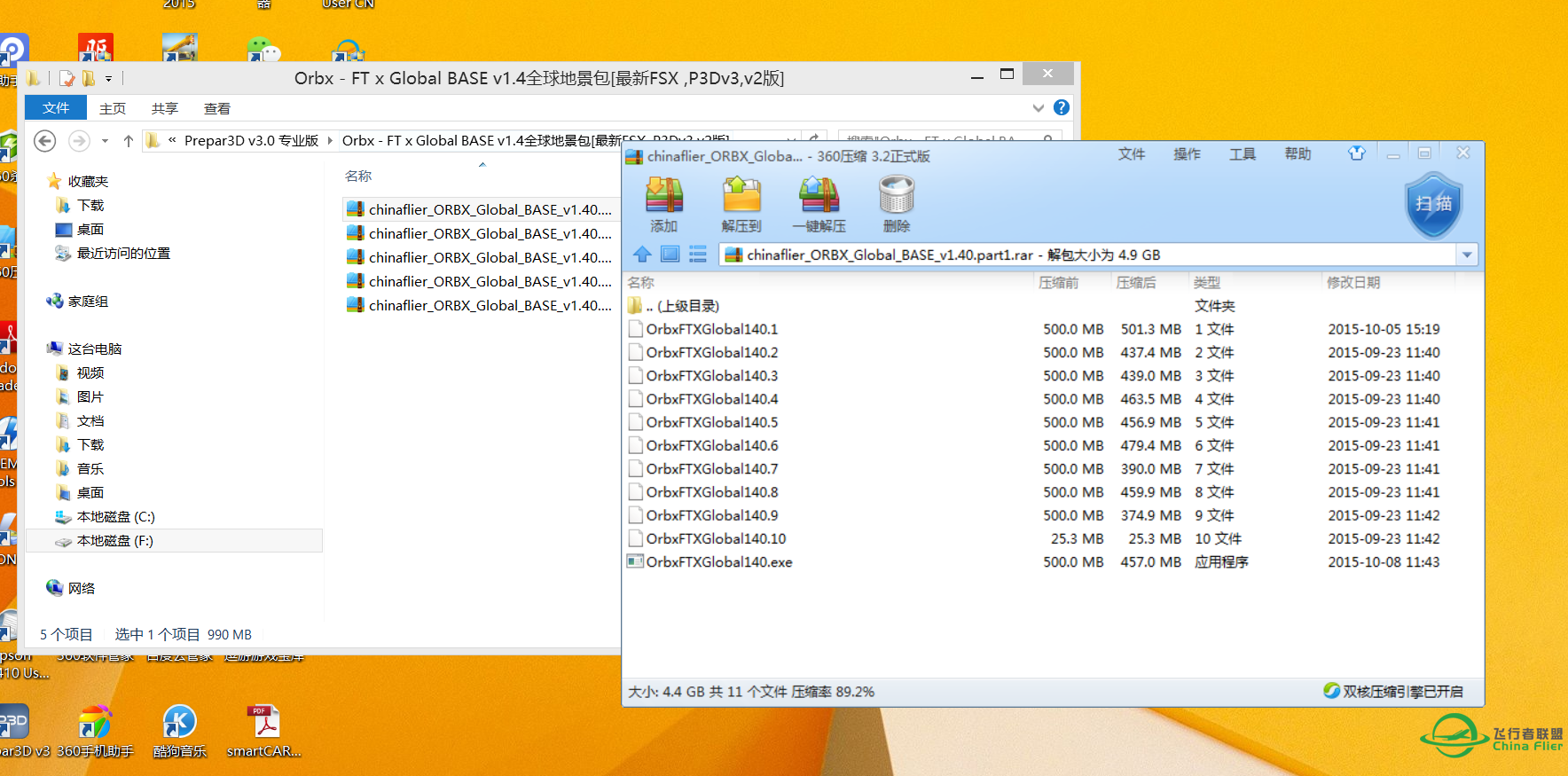The width and height of the screenshot is (1568, 776).
Task: Open the 操作 menu in 360压缩
Action: click(x=1187, y=153)
